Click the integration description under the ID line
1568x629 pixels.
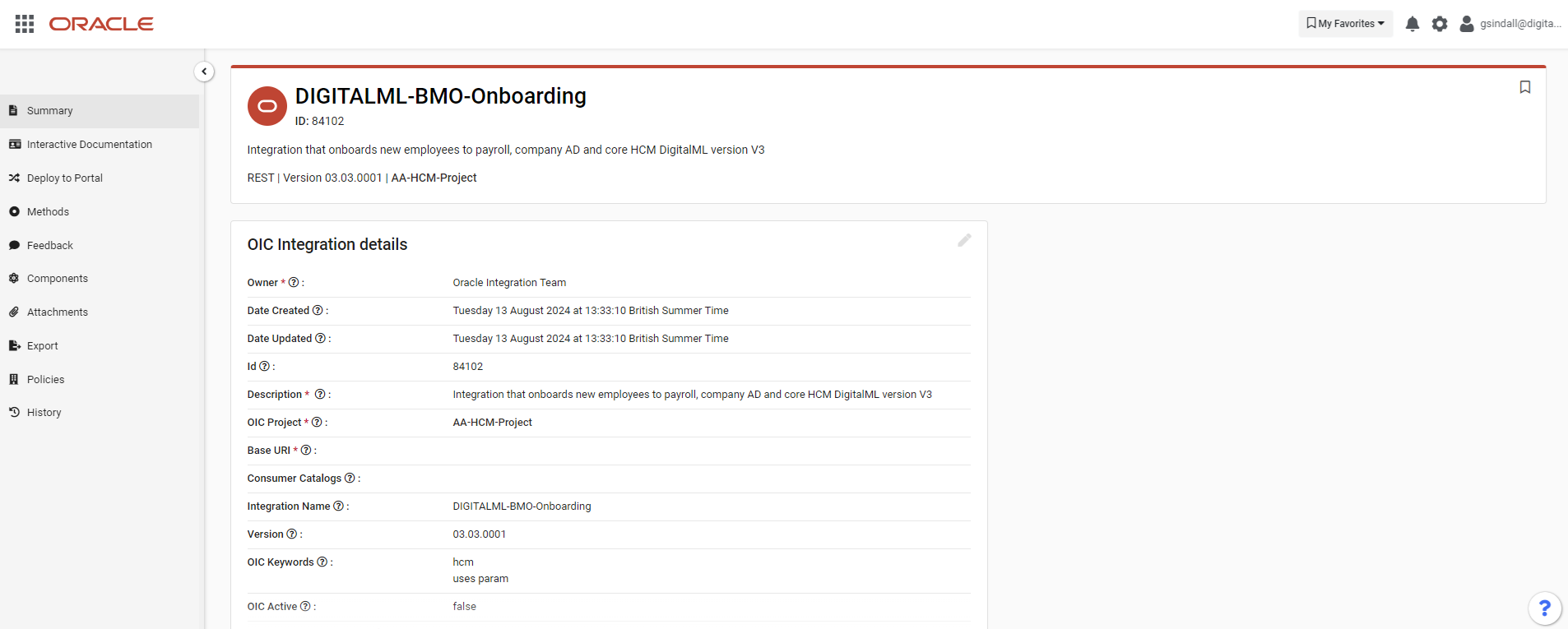point(506,150)
